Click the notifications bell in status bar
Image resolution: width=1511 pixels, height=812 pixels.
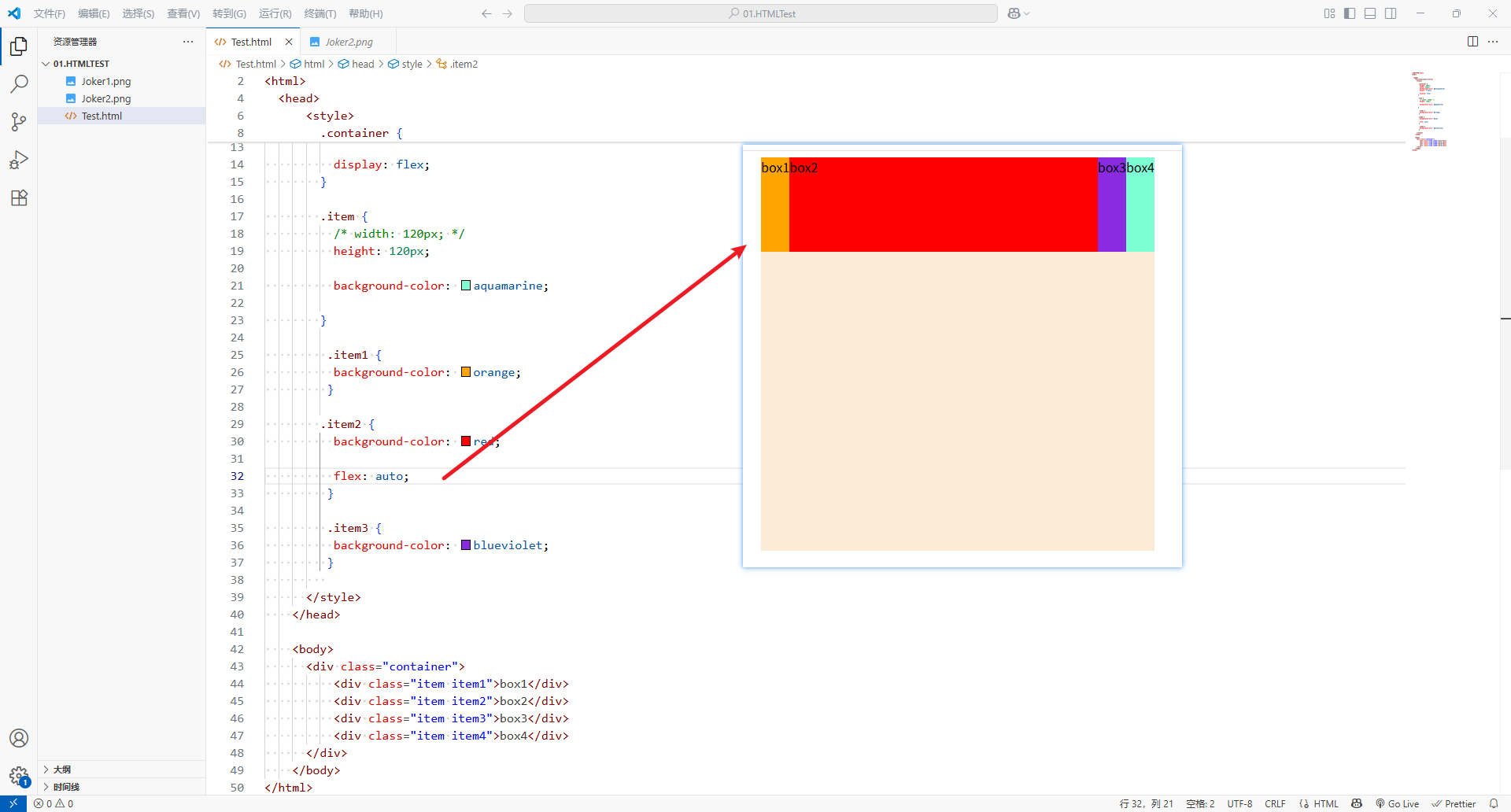(1494, 803)
